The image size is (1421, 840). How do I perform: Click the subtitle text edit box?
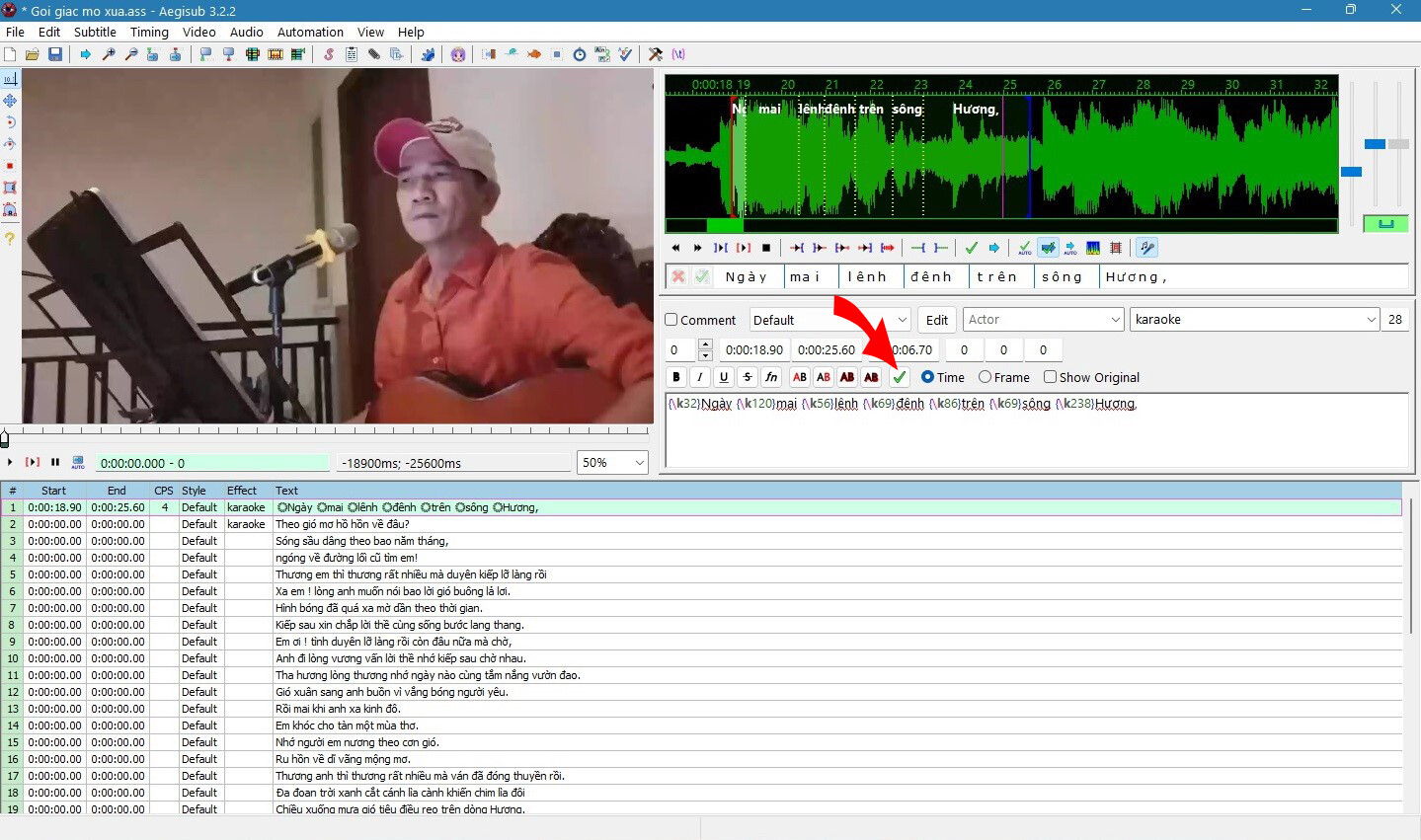tap(1037, 430)
